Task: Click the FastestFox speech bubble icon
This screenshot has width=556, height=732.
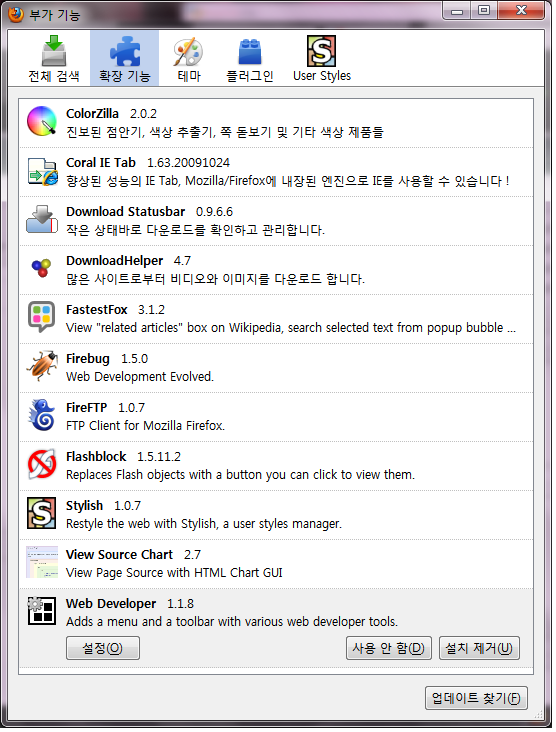Action: (41, 317)
